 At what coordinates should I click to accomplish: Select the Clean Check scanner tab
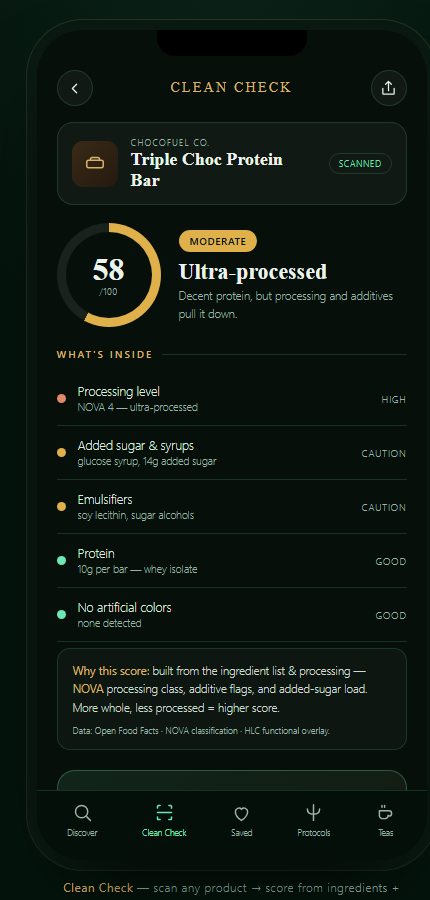164,821
